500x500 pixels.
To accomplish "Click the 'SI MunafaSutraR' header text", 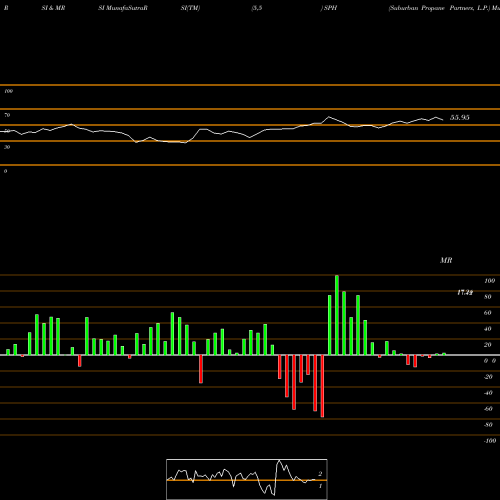I will point(123,8).
